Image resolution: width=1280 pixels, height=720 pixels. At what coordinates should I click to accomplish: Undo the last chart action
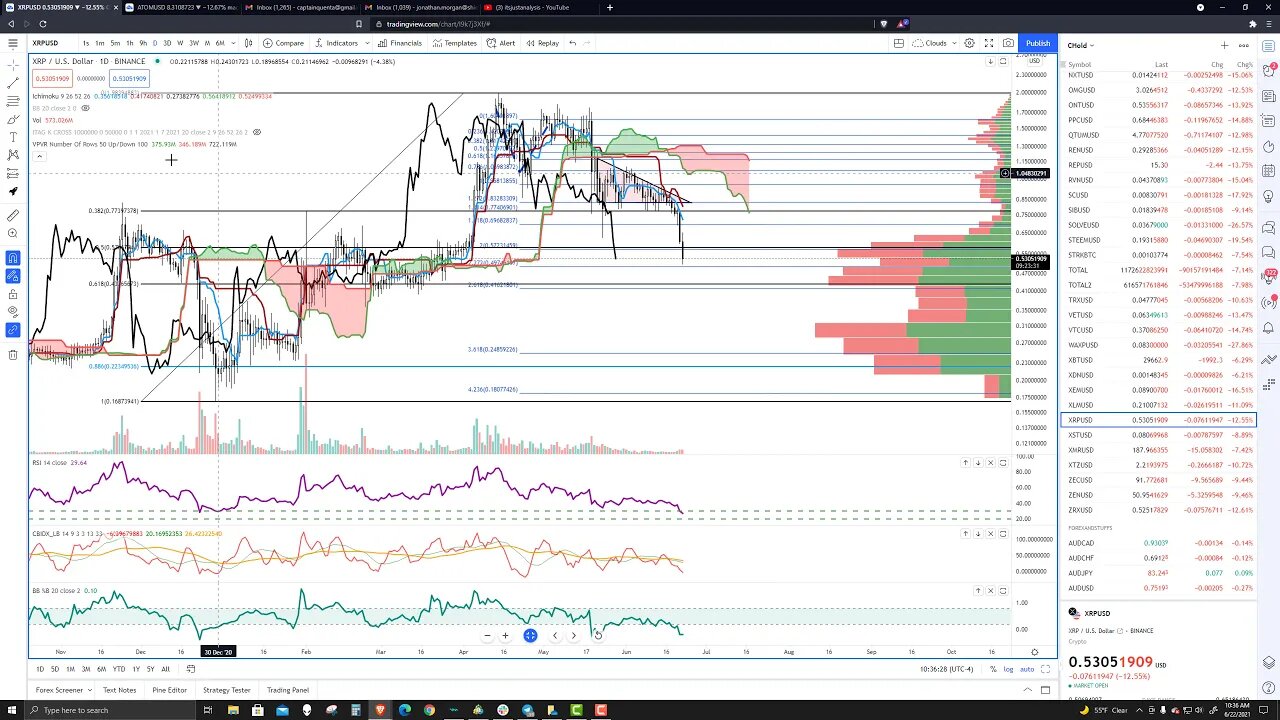[572, 43]
